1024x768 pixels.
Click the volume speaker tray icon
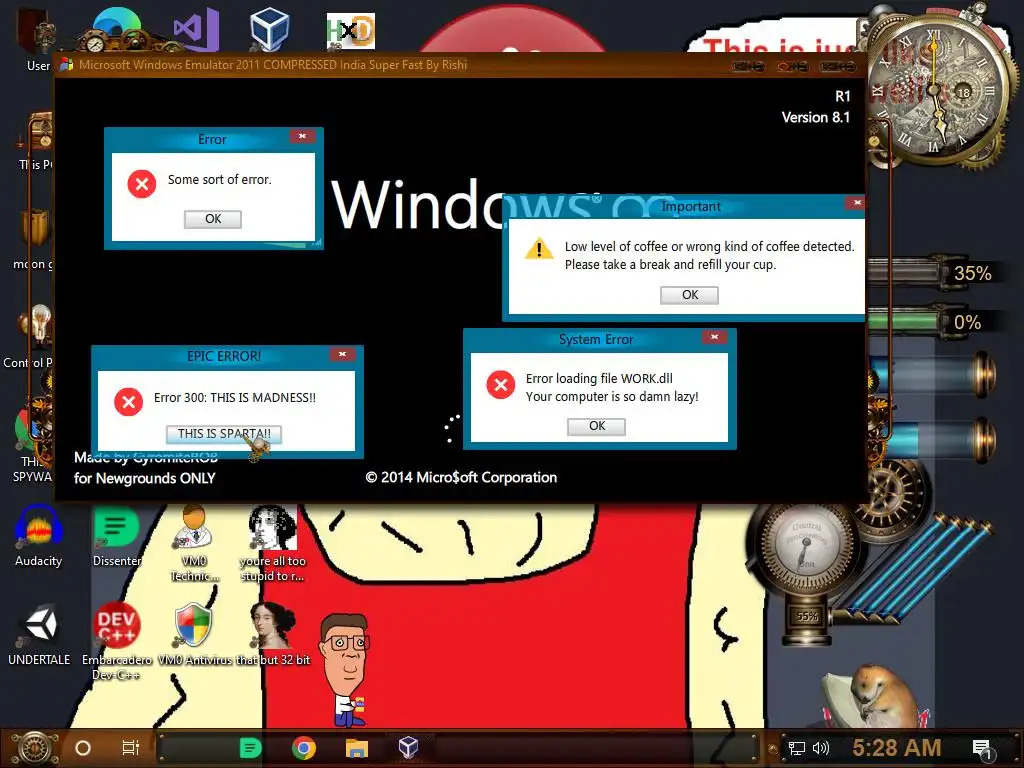[x=820, y=748]
